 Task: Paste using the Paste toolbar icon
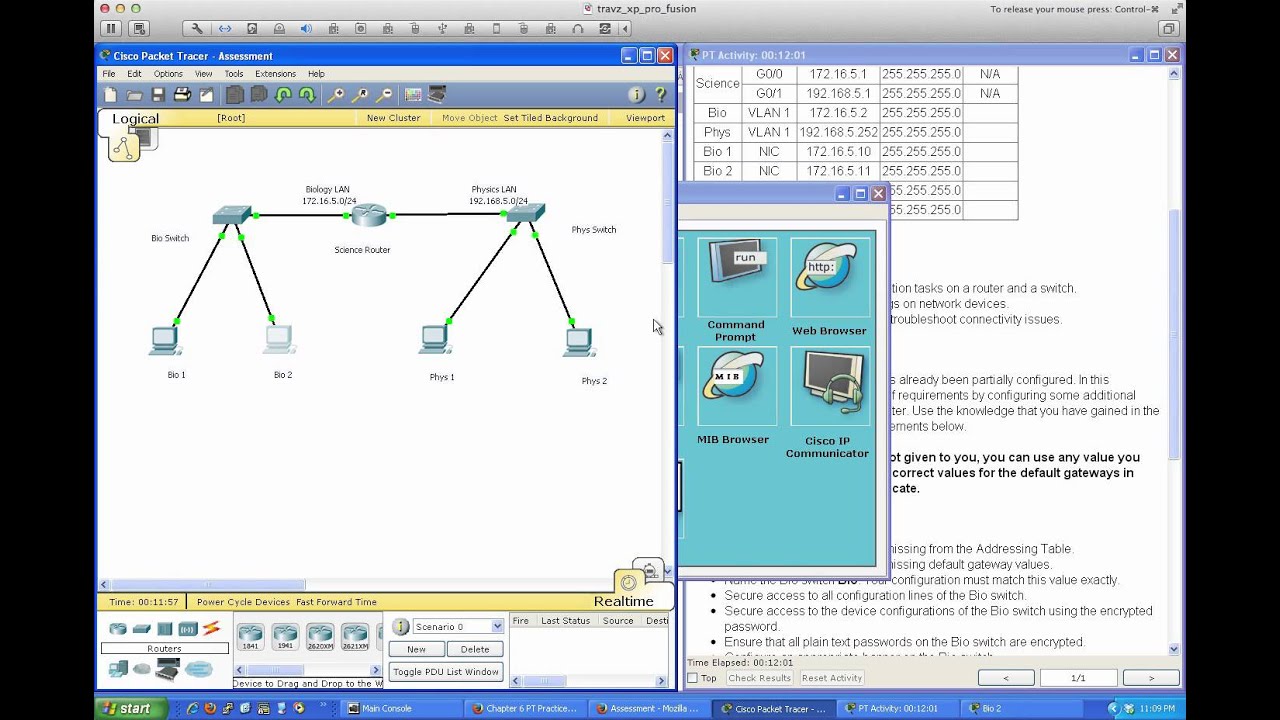point(258,95)
